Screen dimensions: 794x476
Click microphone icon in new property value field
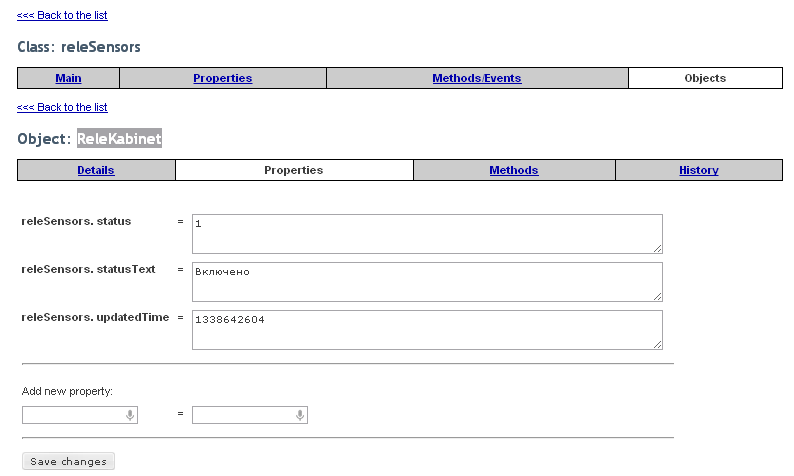(300, 415)
